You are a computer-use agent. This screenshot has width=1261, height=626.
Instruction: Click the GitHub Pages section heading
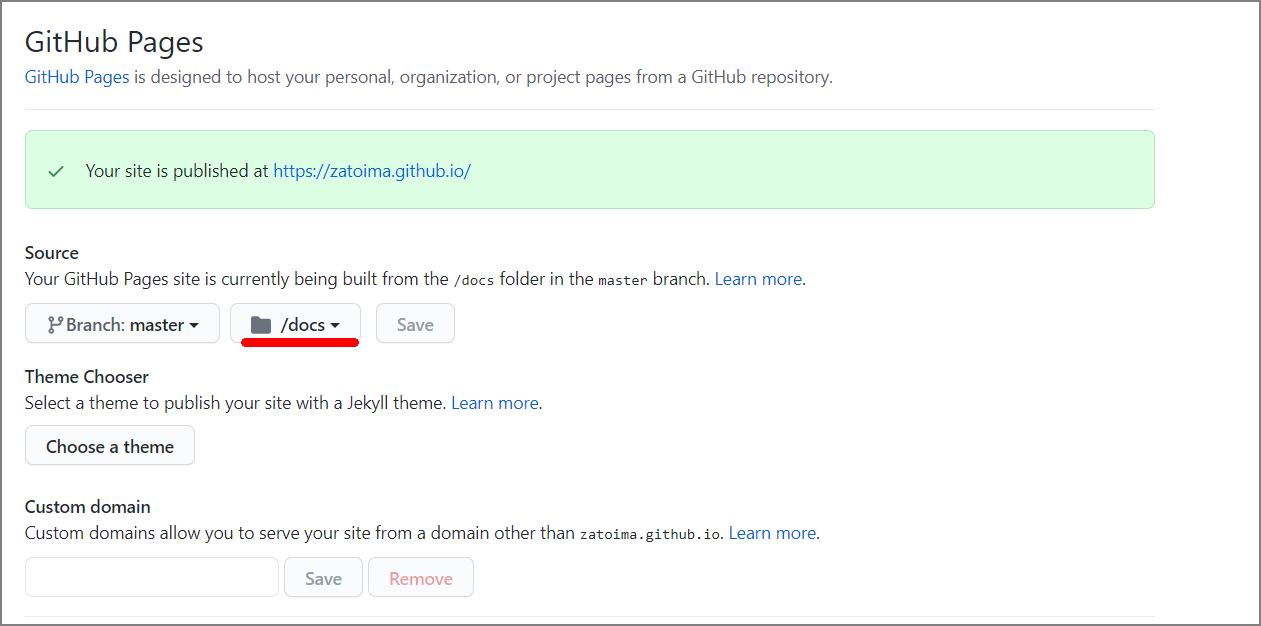(x=114, y=42)
